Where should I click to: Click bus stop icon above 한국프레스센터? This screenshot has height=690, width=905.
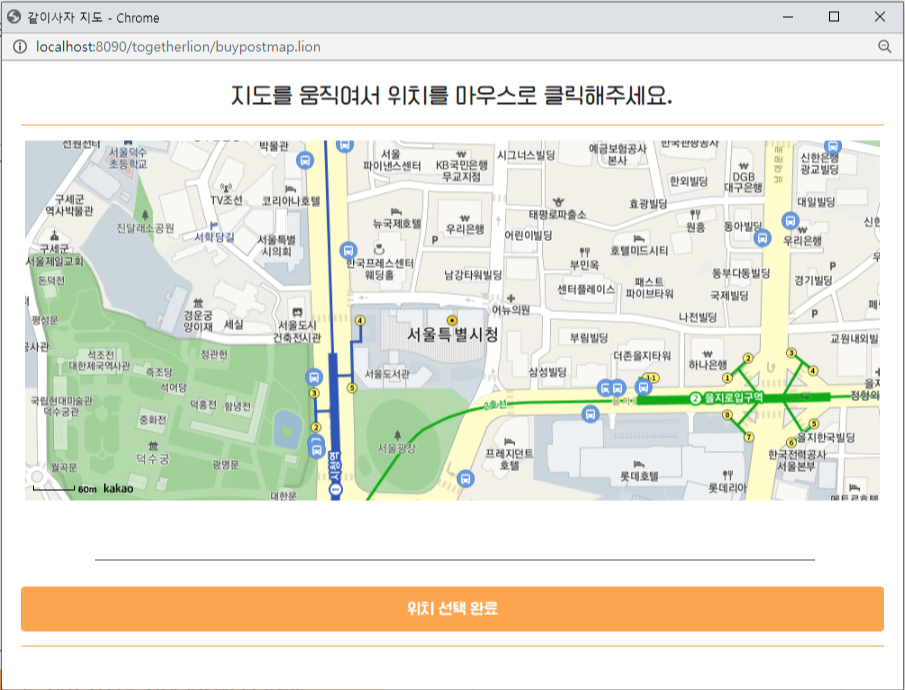(348, 250)
